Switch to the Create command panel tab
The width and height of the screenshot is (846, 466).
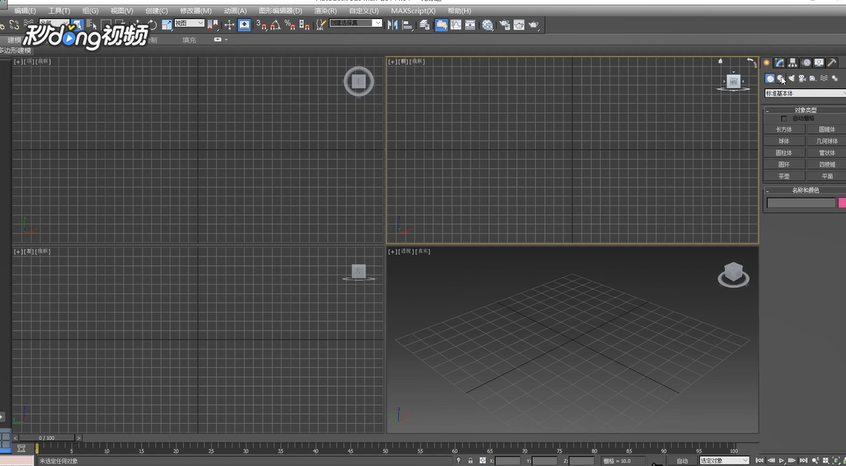click(x=767, y=63)
